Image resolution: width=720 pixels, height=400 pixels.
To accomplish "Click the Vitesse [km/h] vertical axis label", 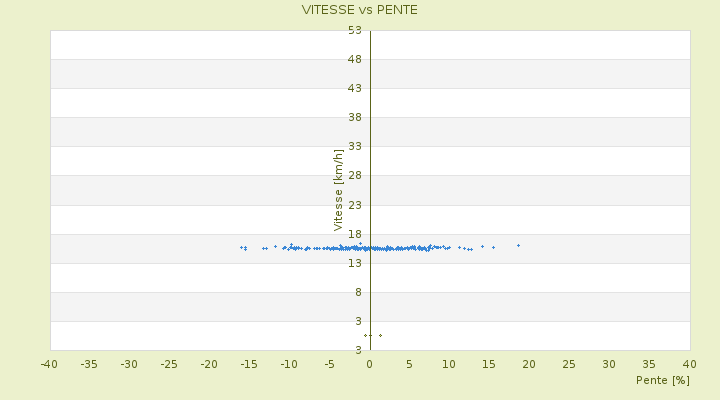I will pyautogui.click(x=339, y=189).
